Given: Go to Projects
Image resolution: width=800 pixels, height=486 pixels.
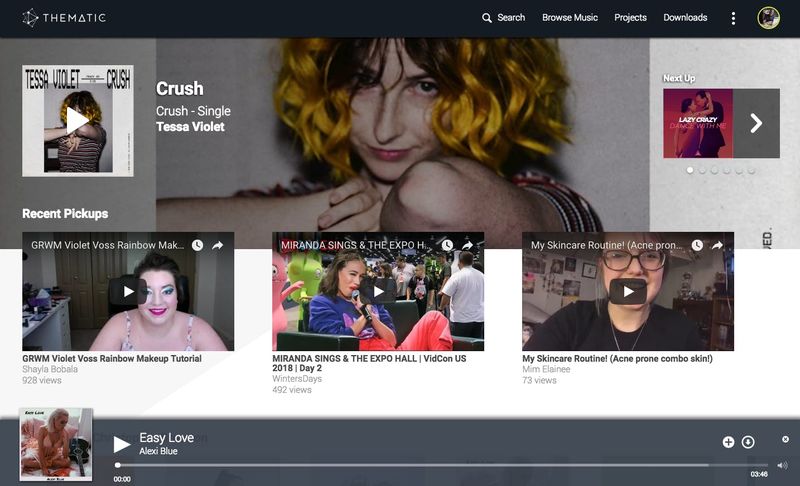Looking at the screenshot, I should (x=630, y=17).
